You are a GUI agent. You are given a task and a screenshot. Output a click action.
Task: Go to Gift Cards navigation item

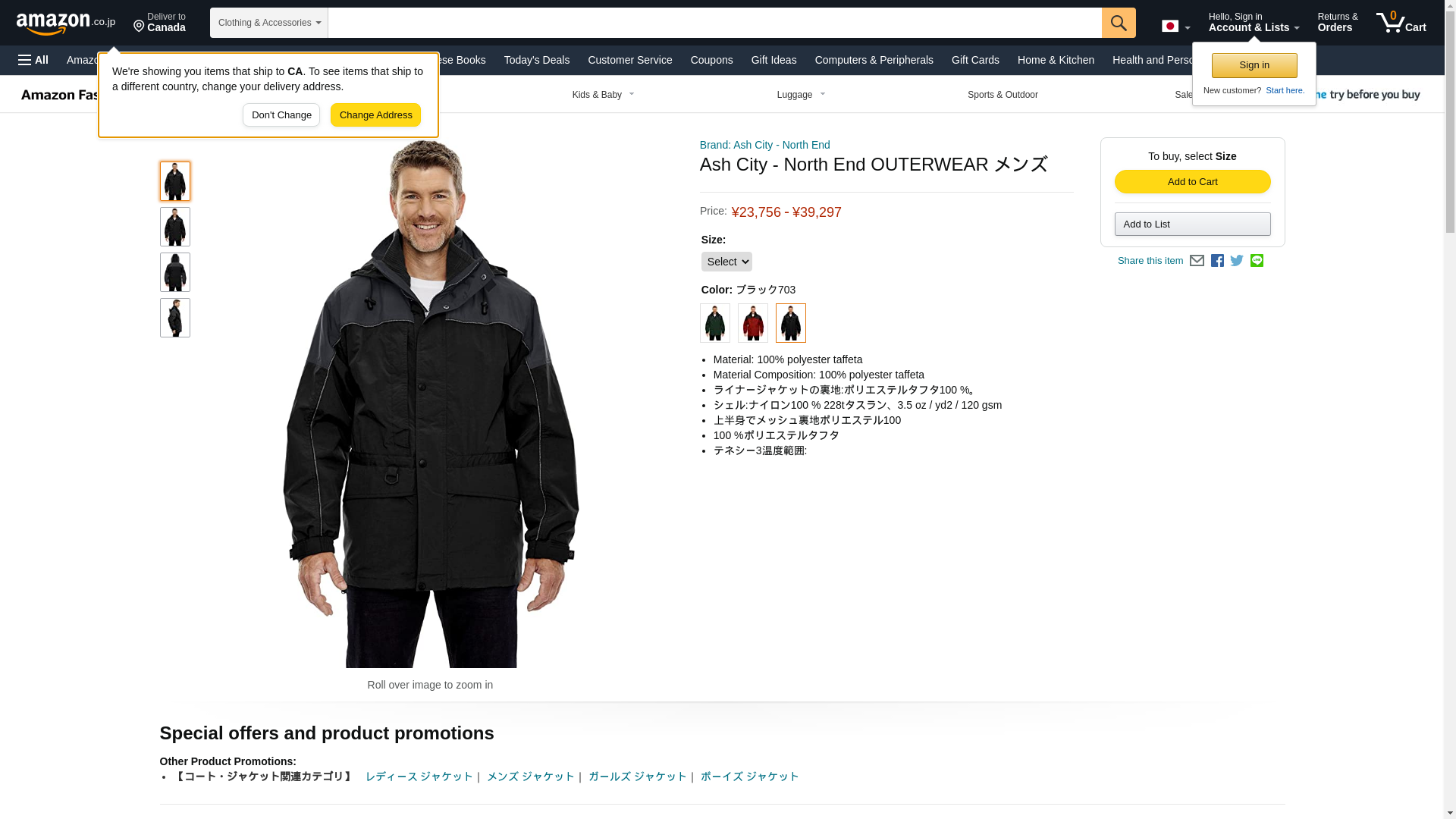[975, 60]
